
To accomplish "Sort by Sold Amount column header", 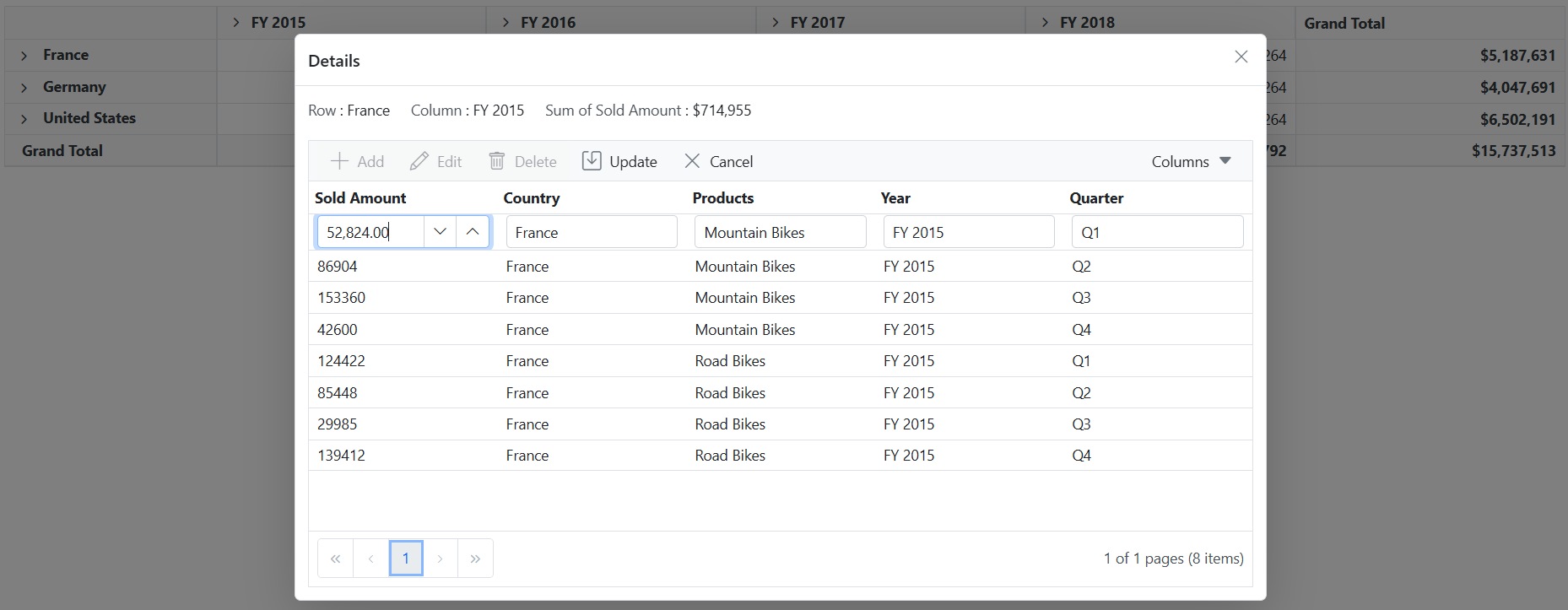I will 360,198.
